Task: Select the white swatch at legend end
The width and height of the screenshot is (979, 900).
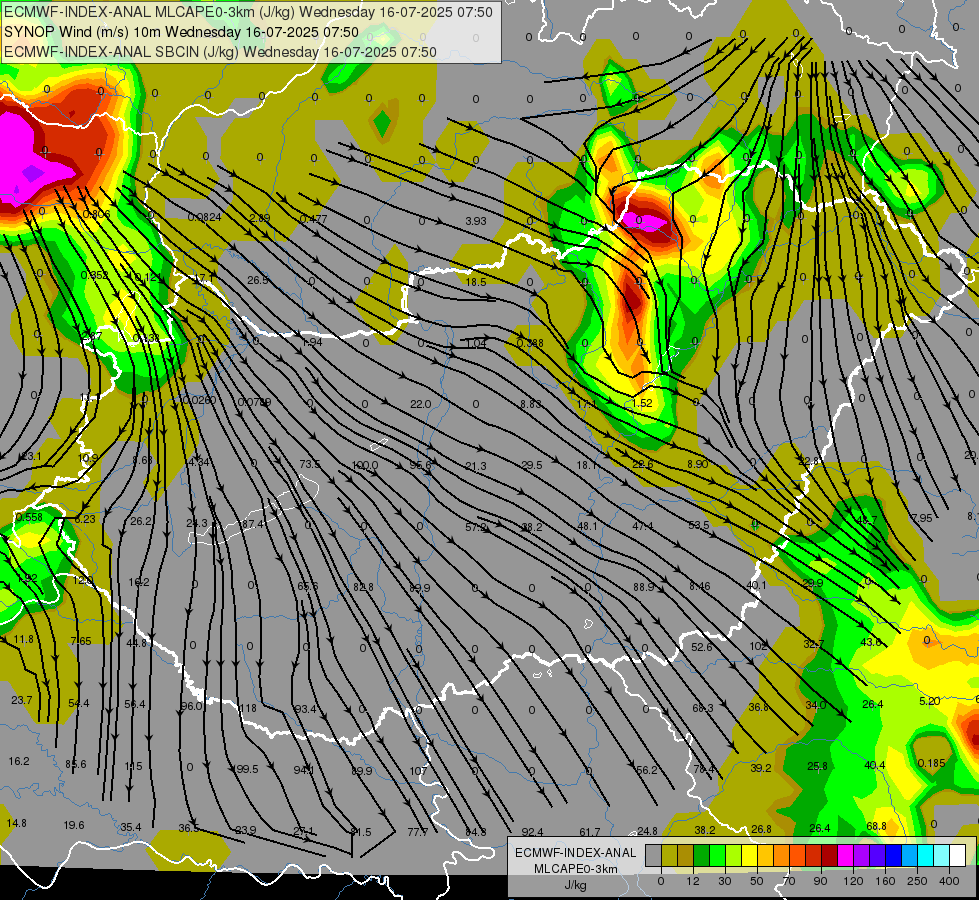Action: point(958,855)
